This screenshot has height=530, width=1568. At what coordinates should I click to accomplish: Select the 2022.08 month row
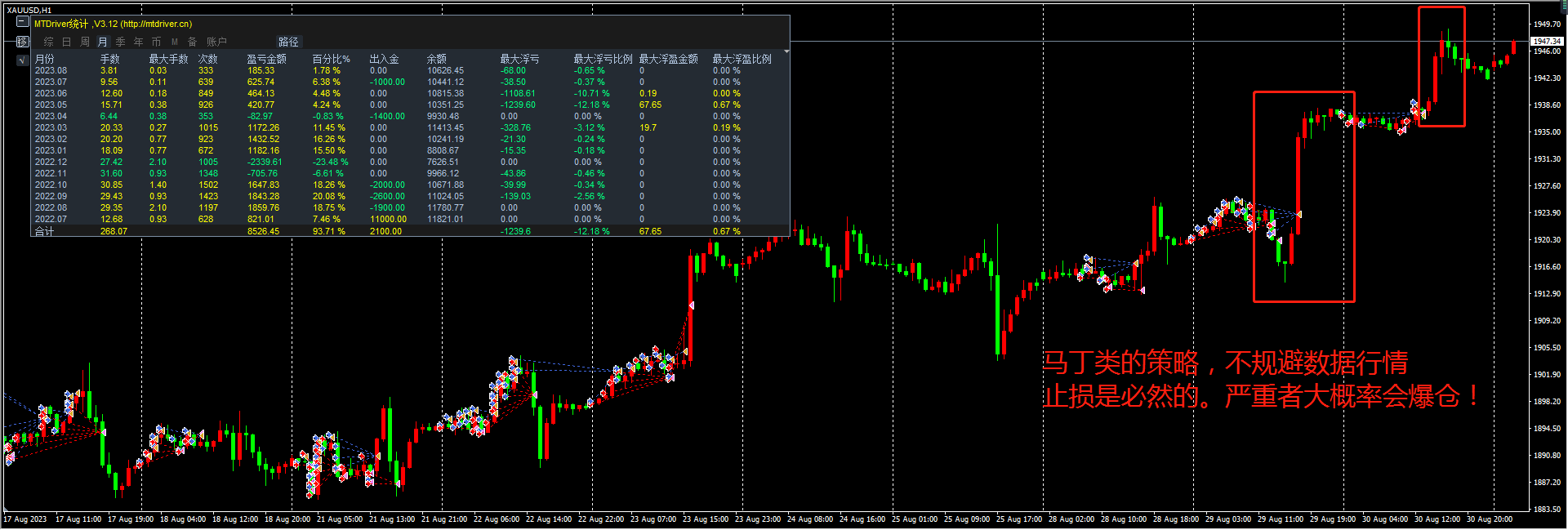pyautogui.click(x=410, y=207)
